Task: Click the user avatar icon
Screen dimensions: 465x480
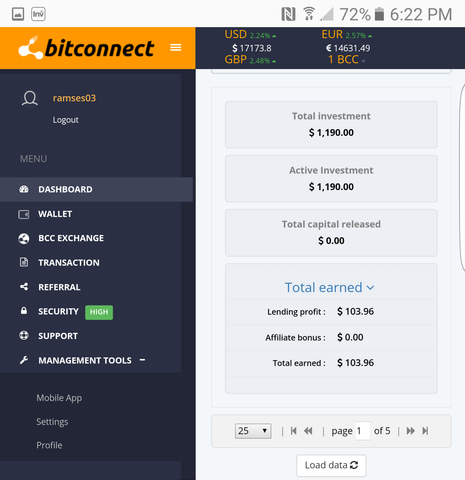Action: 30,98
